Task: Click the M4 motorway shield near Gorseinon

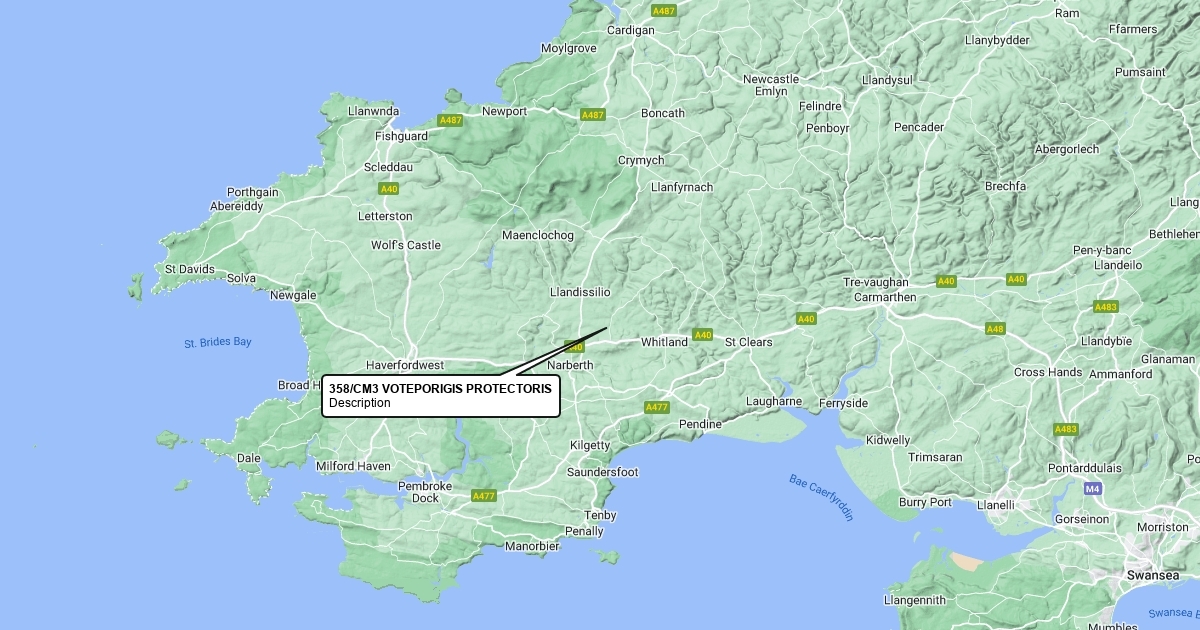Action: (x=1092, y=488)
